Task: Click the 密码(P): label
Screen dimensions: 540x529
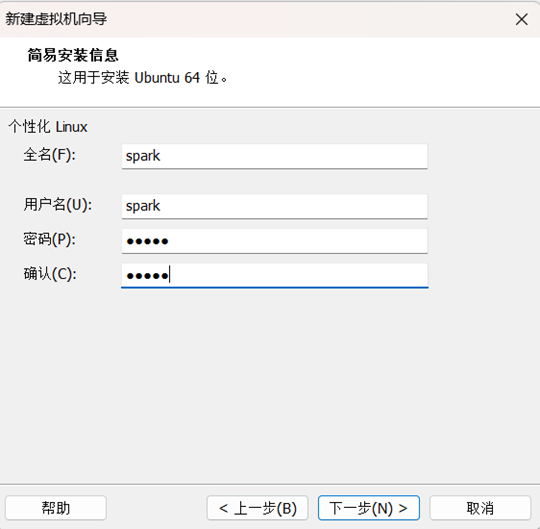Action: (50, 239)
